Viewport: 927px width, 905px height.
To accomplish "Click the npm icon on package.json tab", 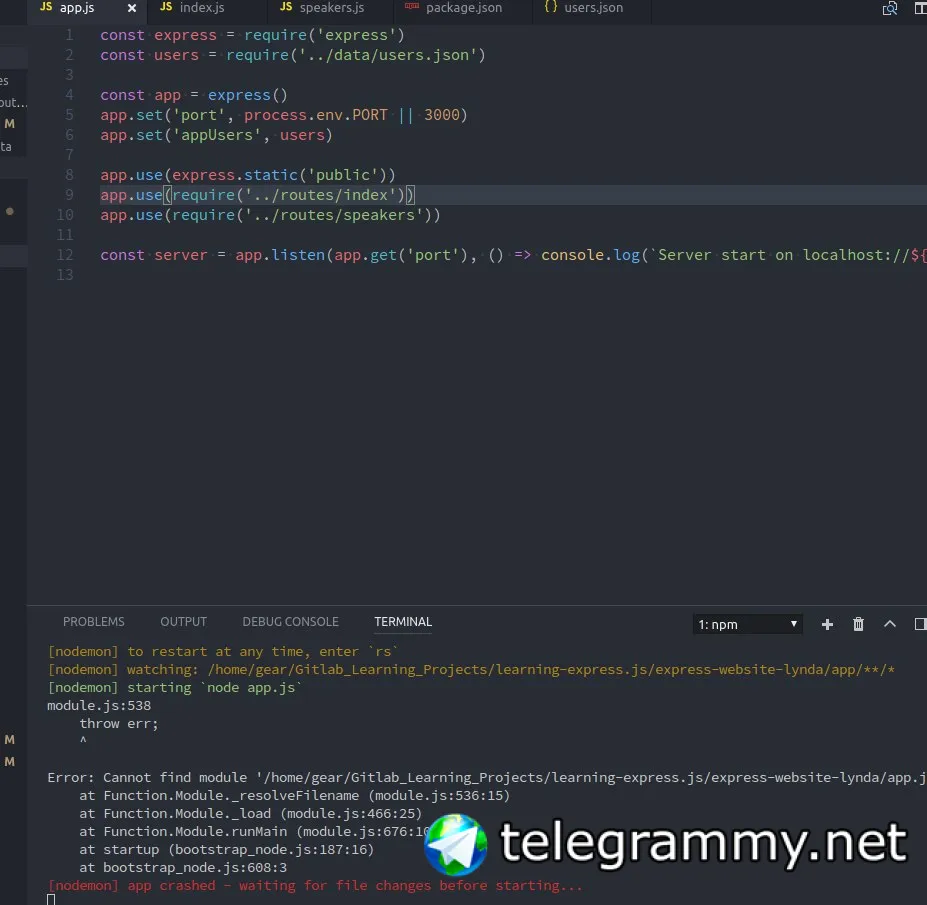I will [x=411, y=7].
